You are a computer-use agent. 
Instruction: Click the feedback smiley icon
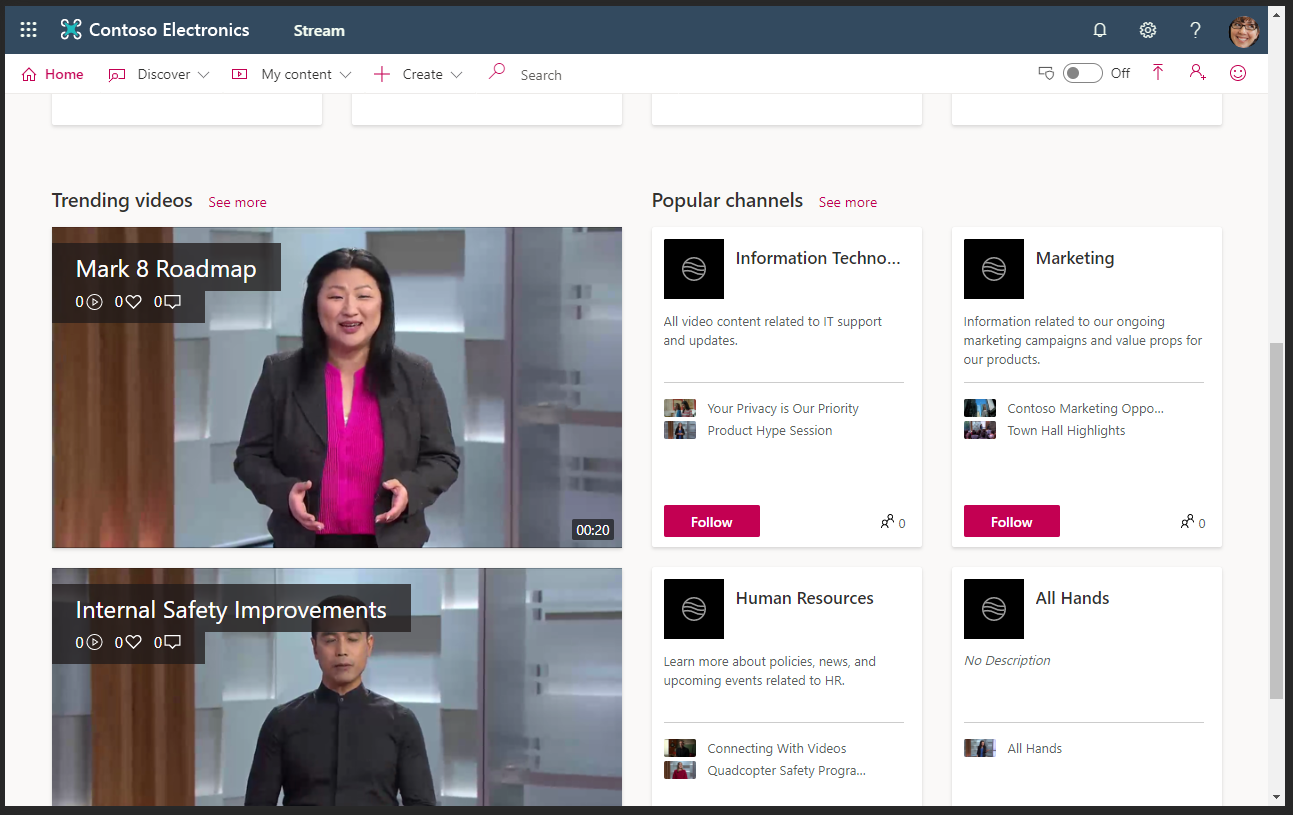point(1238,73)
